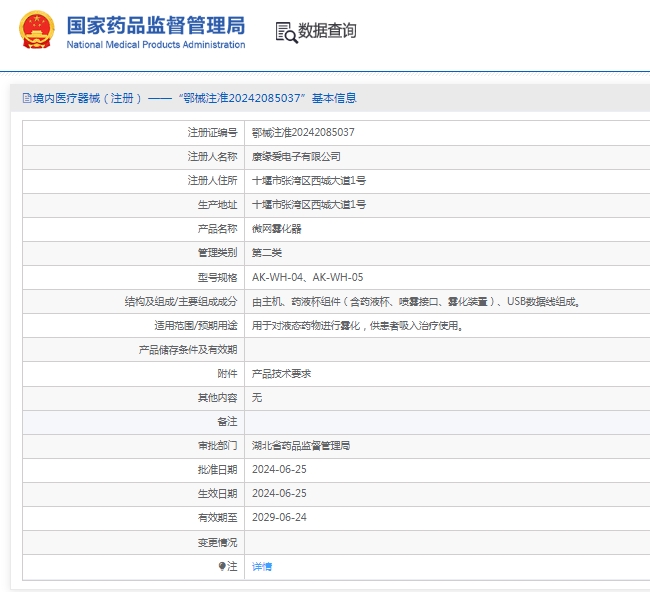Open the 数据查询 data query heading

pyautogui.click(x=327, y=31)
